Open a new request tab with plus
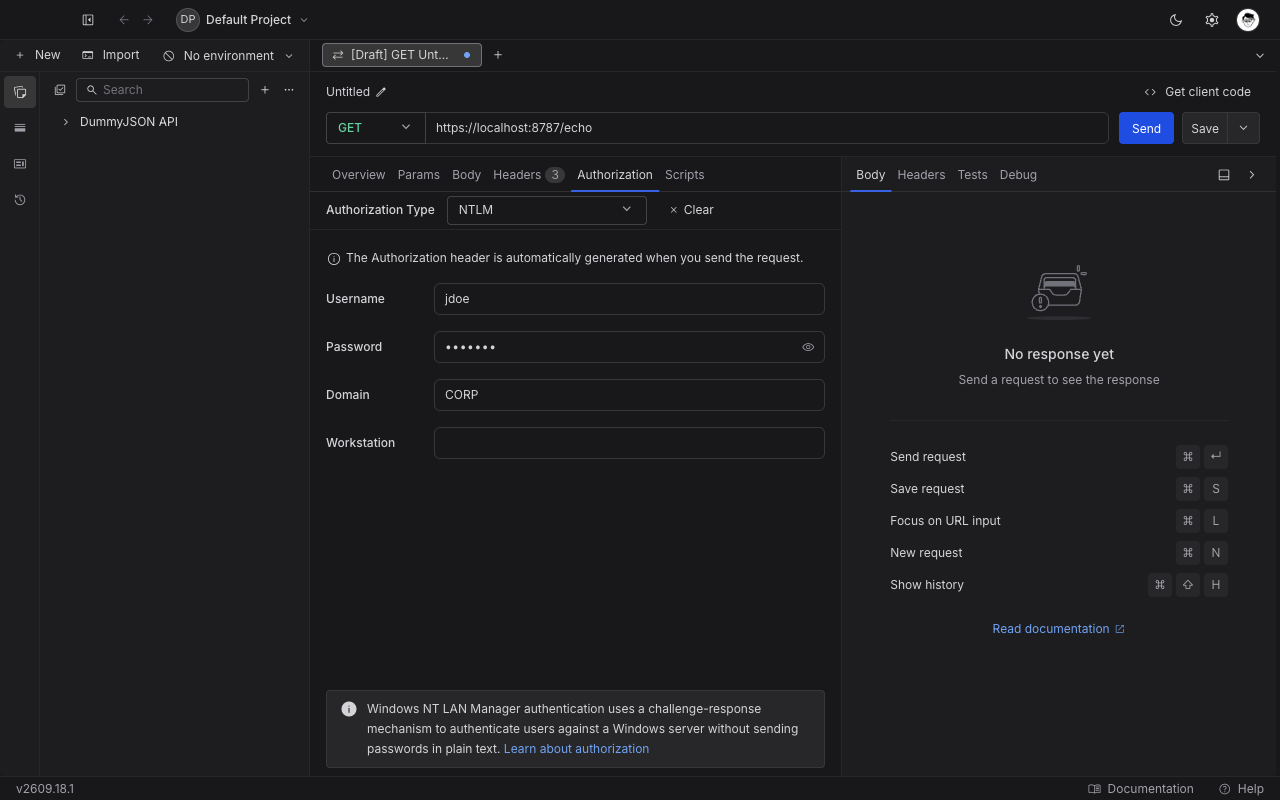 tap(498, 55)
